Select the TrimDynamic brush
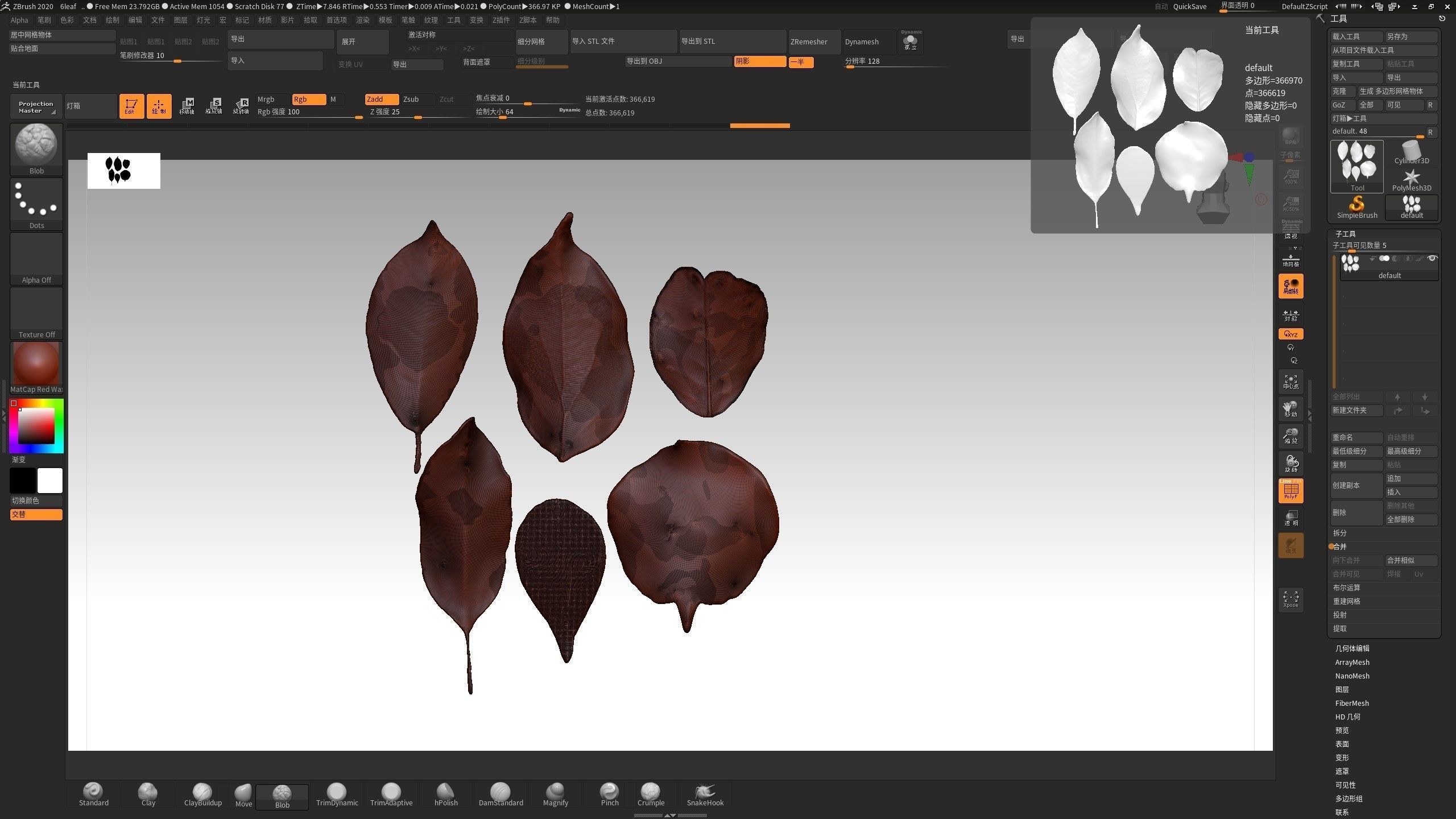This screenshot has width=1456, height=819. [337, 795]
